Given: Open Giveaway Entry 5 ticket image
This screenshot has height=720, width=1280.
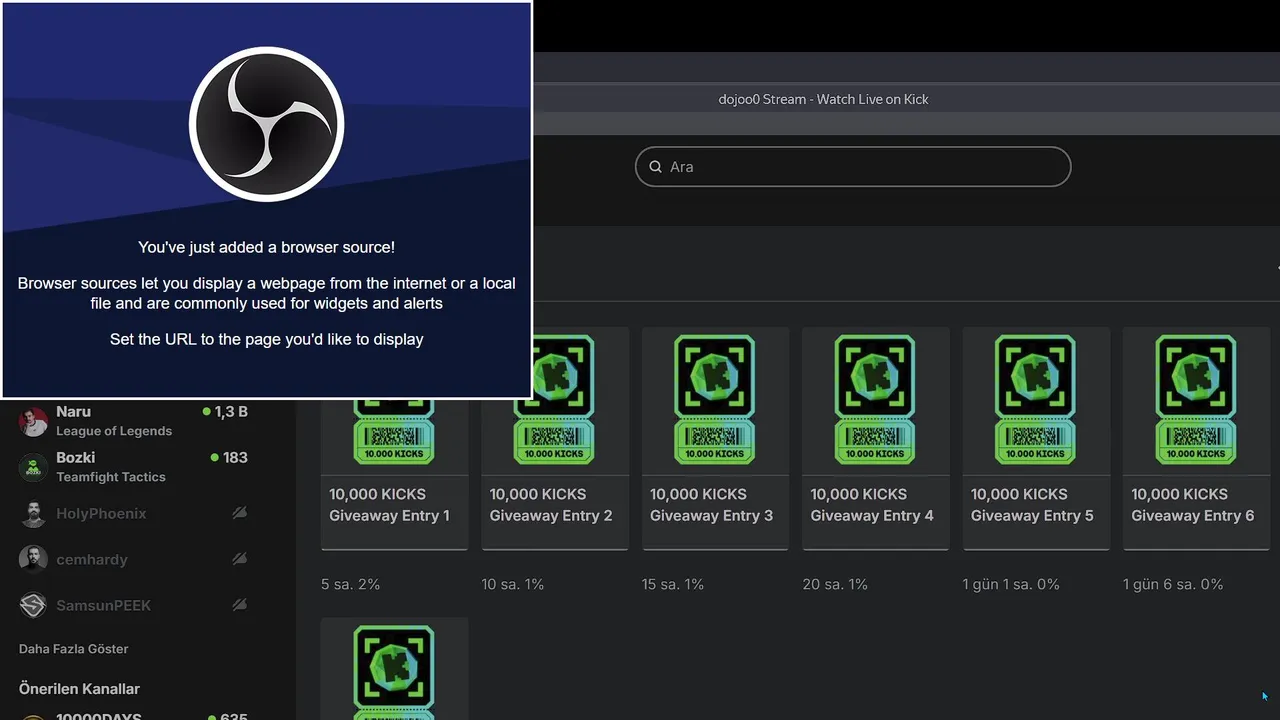Looking at the screenshot, I should coord(1035,399).
